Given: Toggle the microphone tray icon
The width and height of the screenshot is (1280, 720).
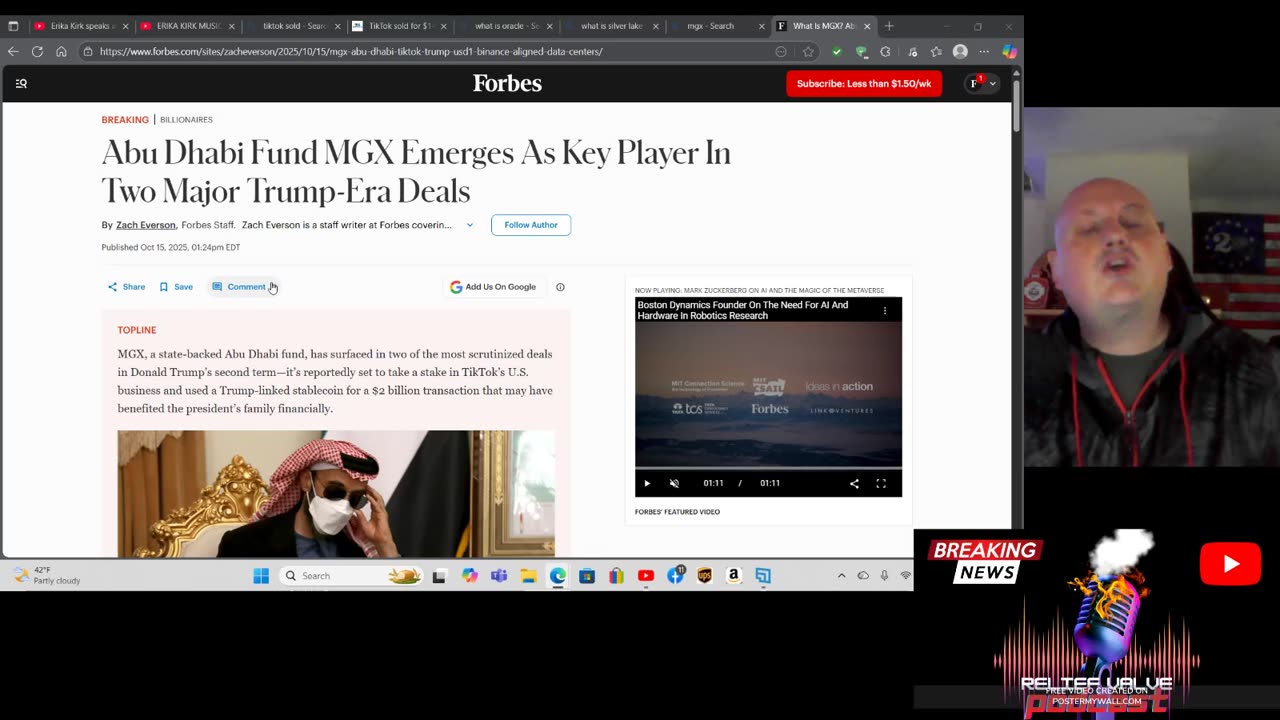Looking at the screenshot, I should coord(884,576).
